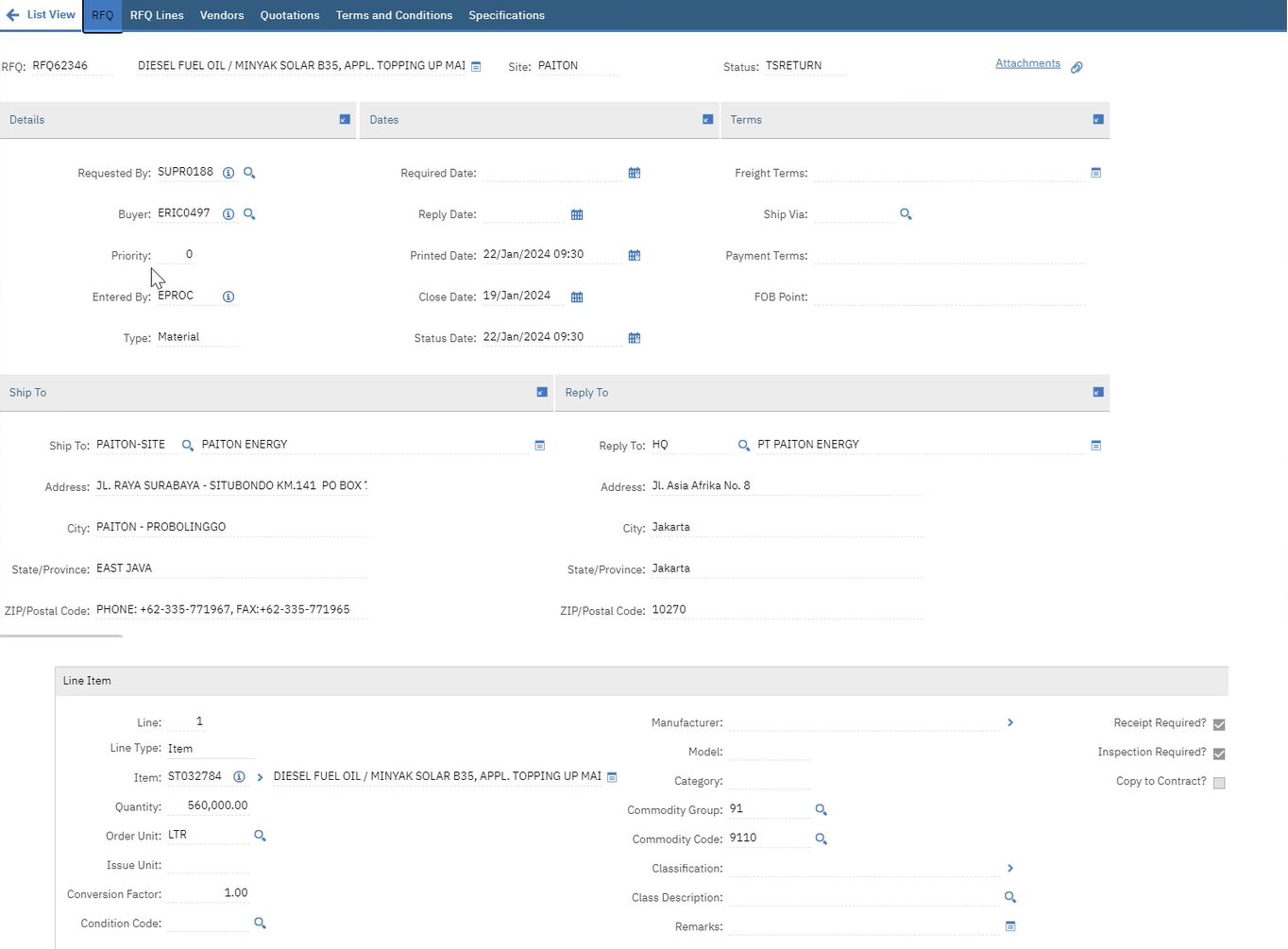Expand the Manufacturer detail menu arrow
Screen dimensions: 1288x949
pos(1010,722)
